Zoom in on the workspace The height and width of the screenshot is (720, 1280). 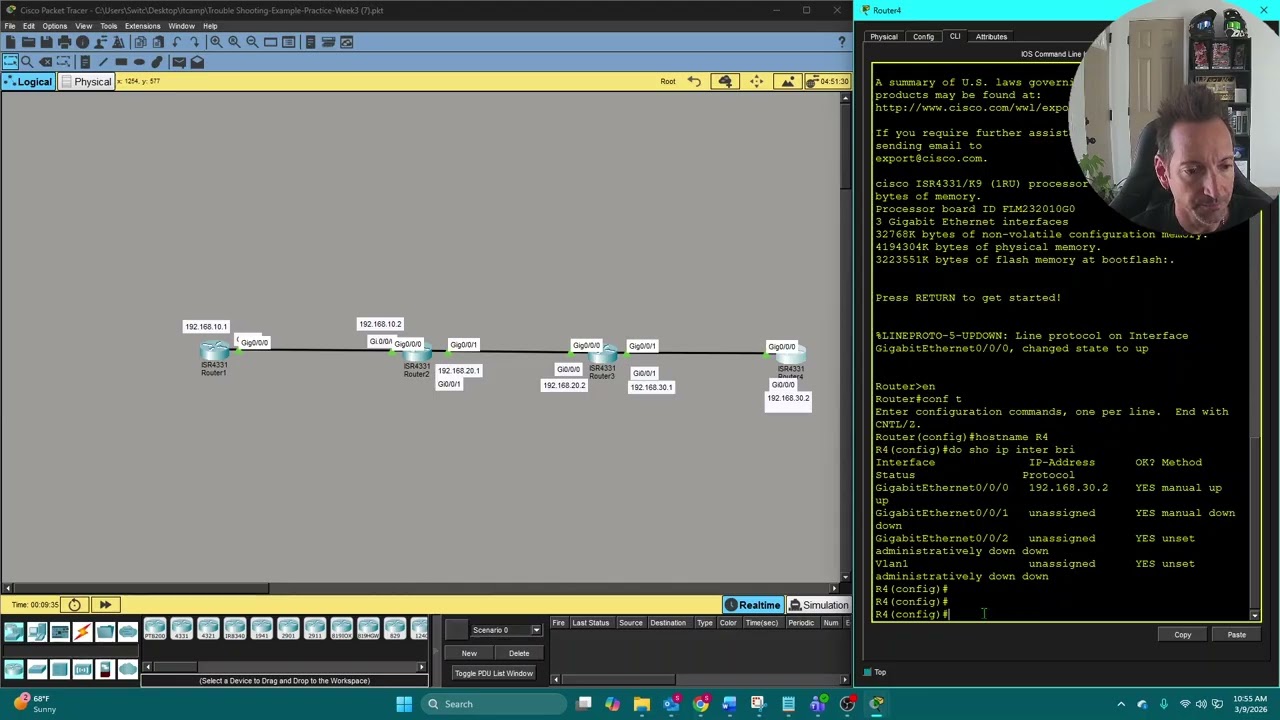pyautogui.click(x=216, y=42)
